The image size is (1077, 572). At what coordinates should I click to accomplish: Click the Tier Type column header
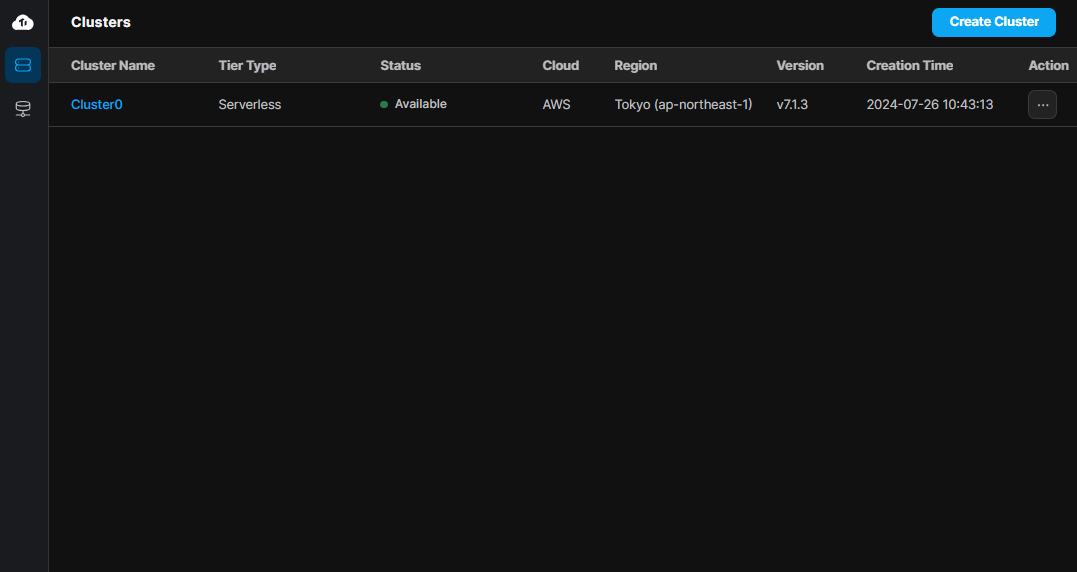pos(247,65)
